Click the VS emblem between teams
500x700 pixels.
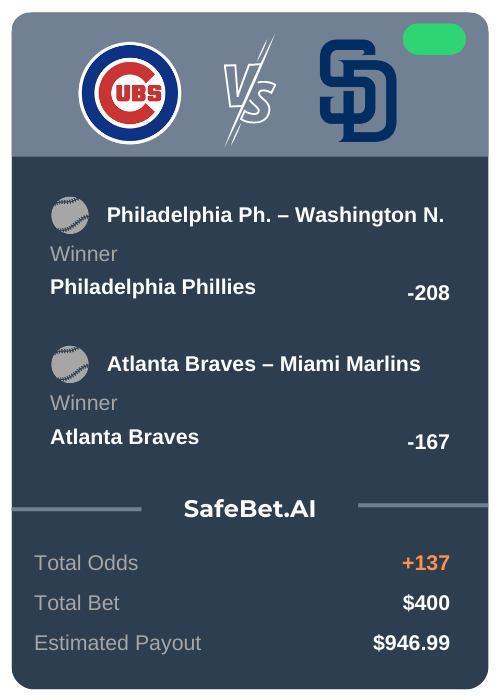pos(250,91)
